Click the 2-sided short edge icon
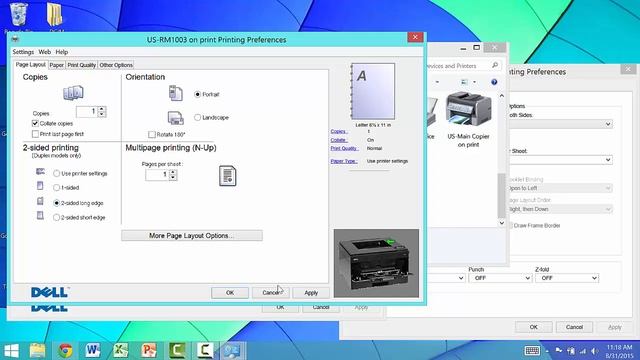This screenshot has width=640, height=360. point(40,216)
